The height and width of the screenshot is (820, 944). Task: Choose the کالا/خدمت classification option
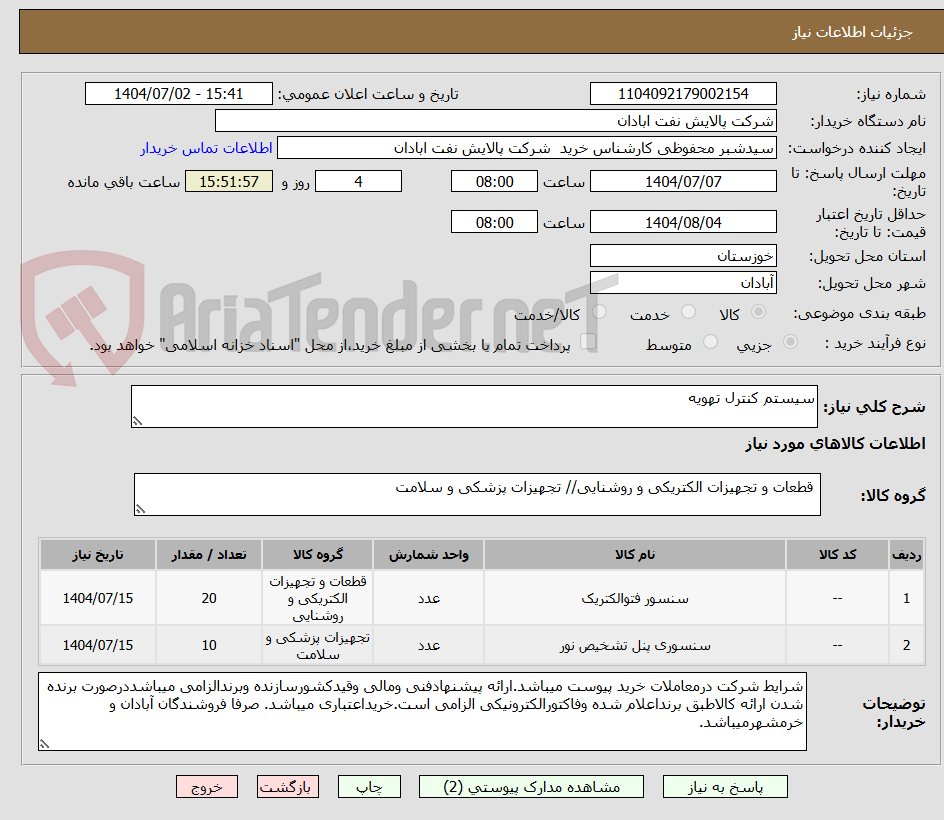(599, 311)
